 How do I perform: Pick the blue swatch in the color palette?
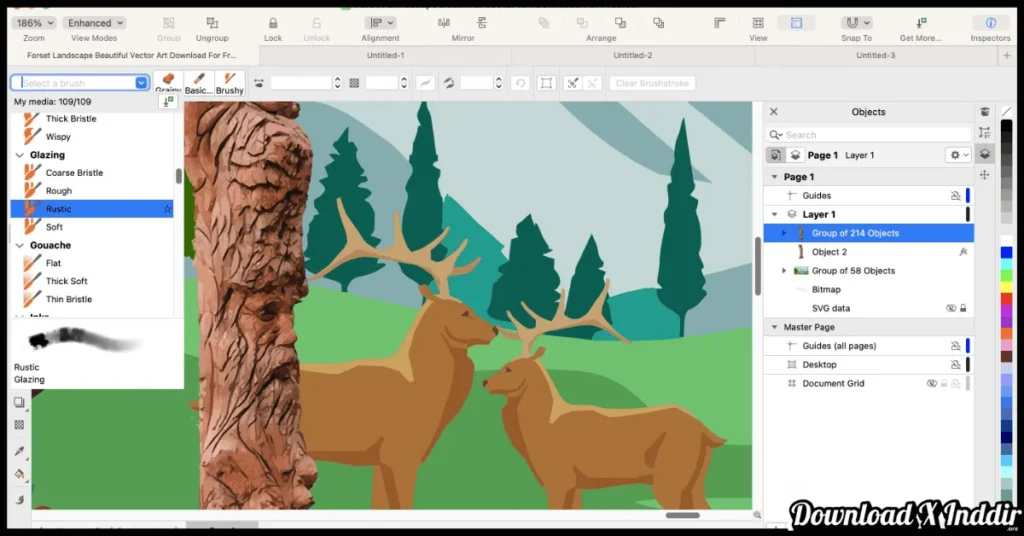pos(1006,253)
